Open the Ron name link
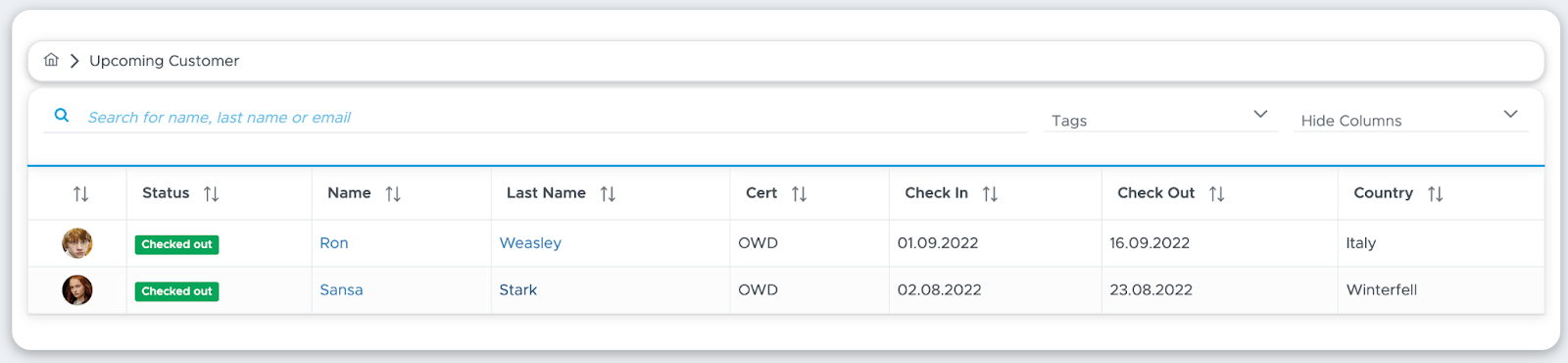The width and height of the screenshot is (1568, 363). coord(334,243)
